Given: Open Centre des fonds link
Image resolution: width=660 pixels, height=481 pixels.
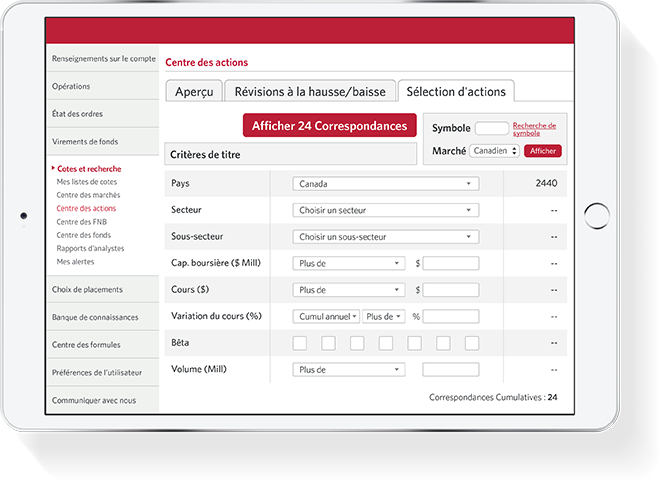Looking at the screenshot, I should (x=83, y=235).
